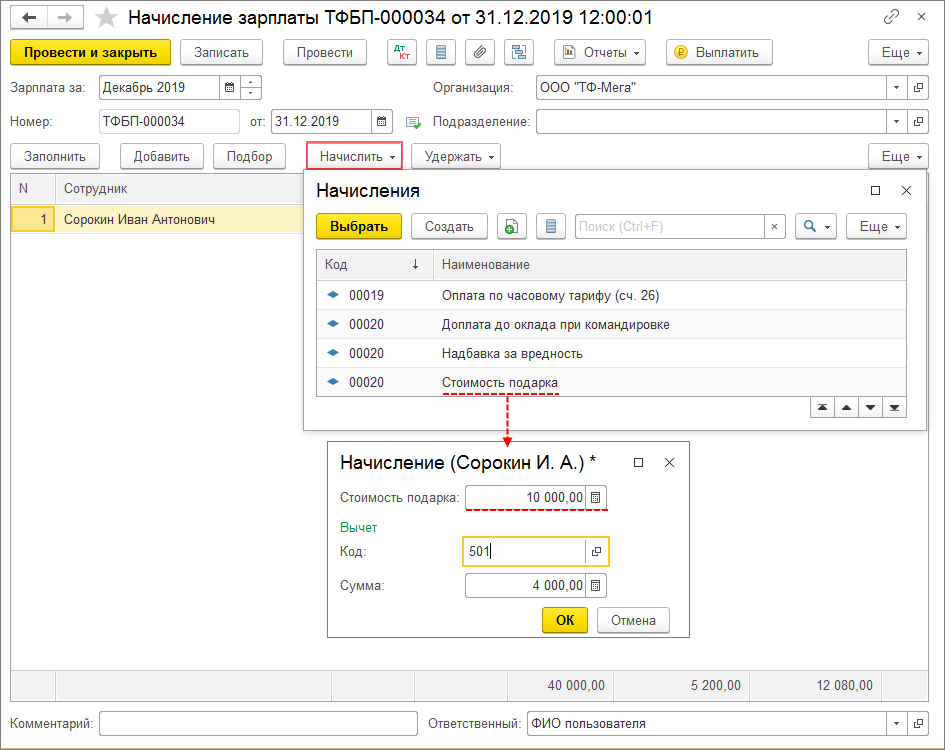Confirm accrual with the OK button

pyautogui.click(x=565, y=620)
